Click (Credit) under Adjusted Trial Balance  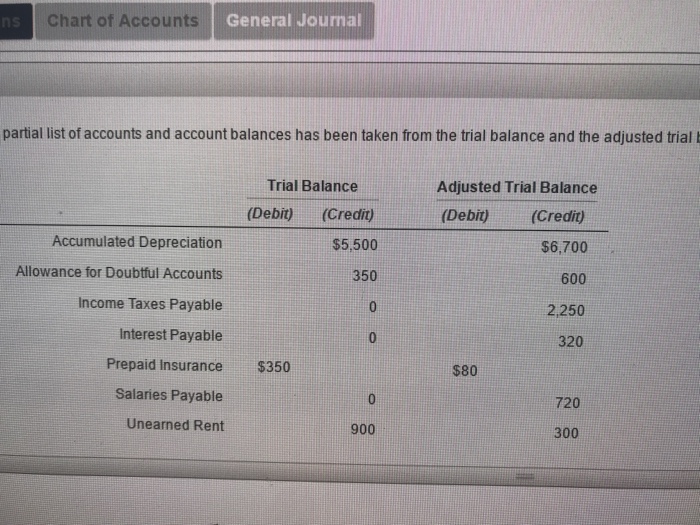coord(558,216)
